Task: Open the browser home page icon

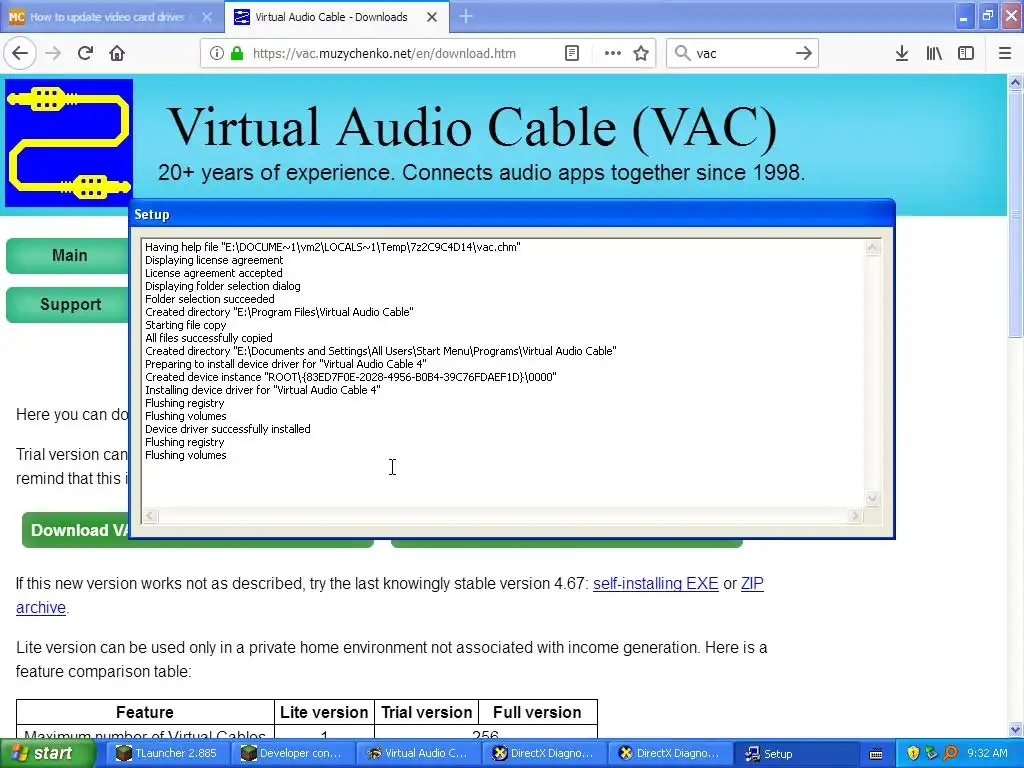Action: [x=117, y=53]
